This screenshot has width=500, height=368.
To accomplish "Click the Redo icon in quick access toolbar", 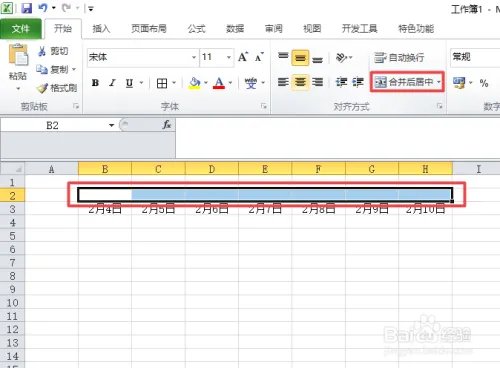I will [x=67, y=8].
